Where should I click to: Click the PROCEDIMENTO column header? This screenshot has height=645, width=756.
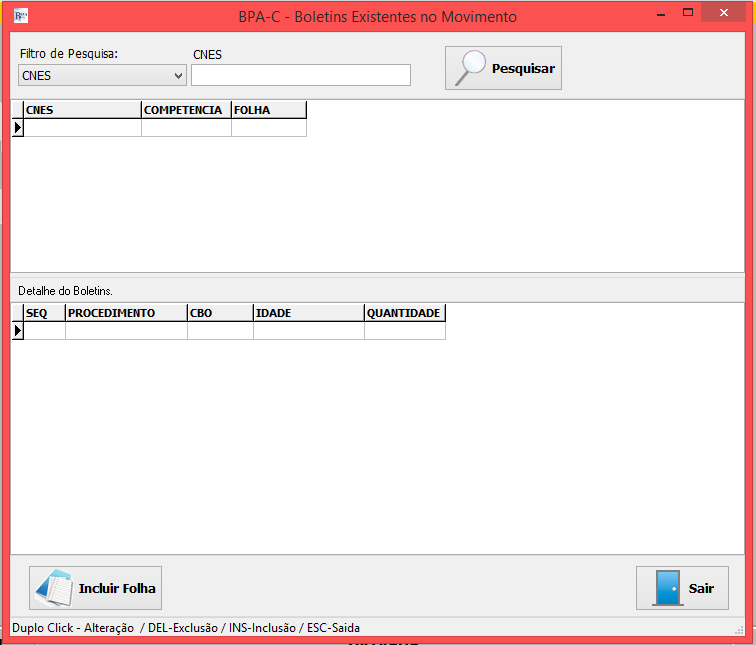coord(126,313)
